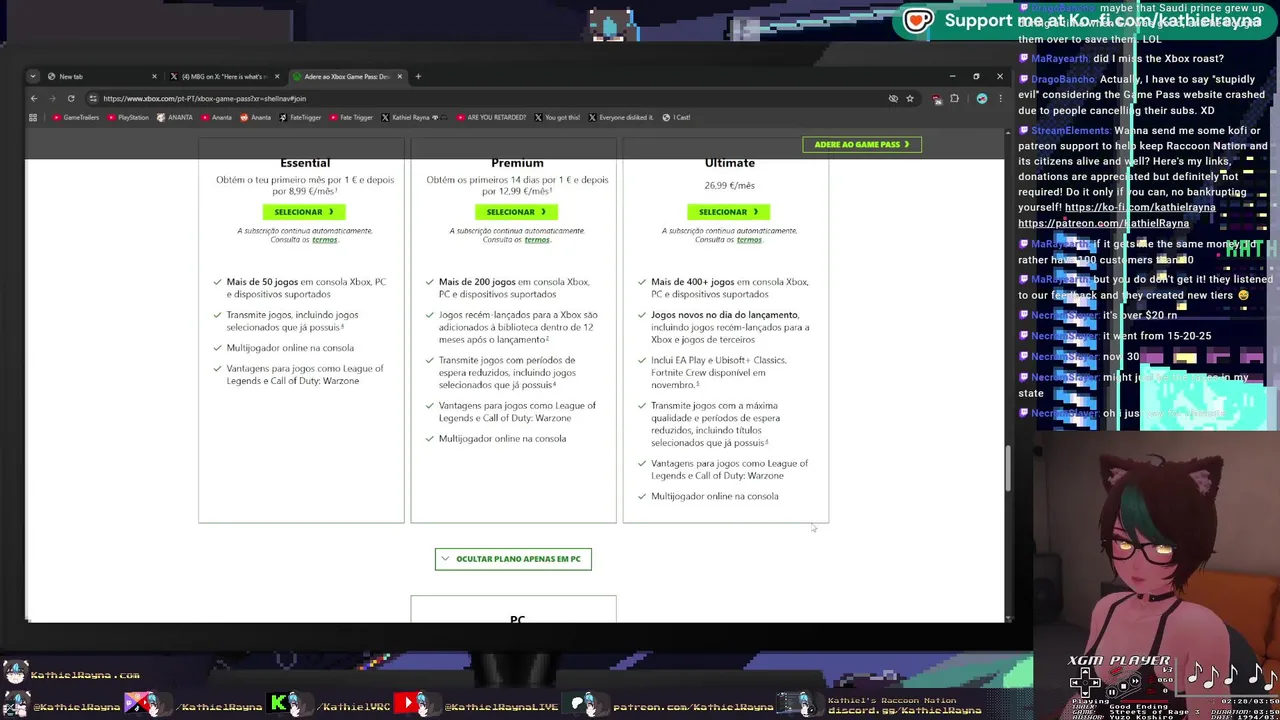
Task: Open the 'Fate Trigger' YouTube bookmark
Action: [350, 117]
